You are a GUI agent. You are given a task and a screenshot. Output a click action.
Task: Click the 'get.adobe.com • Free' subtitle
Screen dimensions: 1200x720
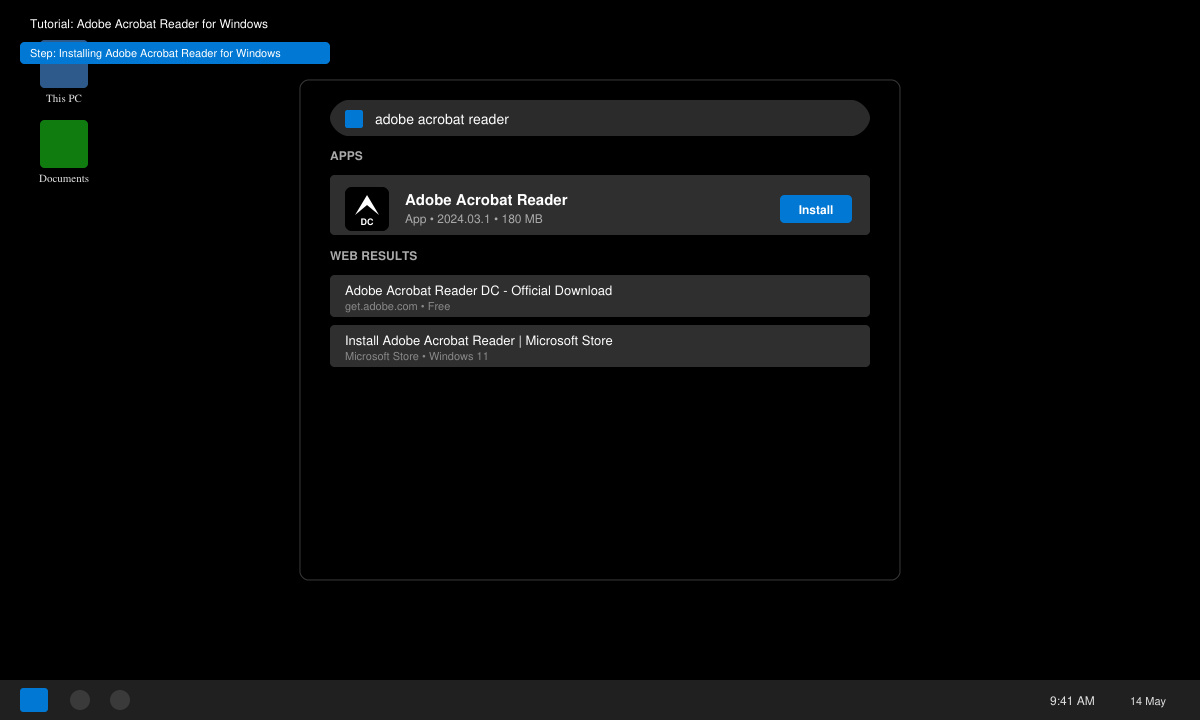click(x=398, y=306)
